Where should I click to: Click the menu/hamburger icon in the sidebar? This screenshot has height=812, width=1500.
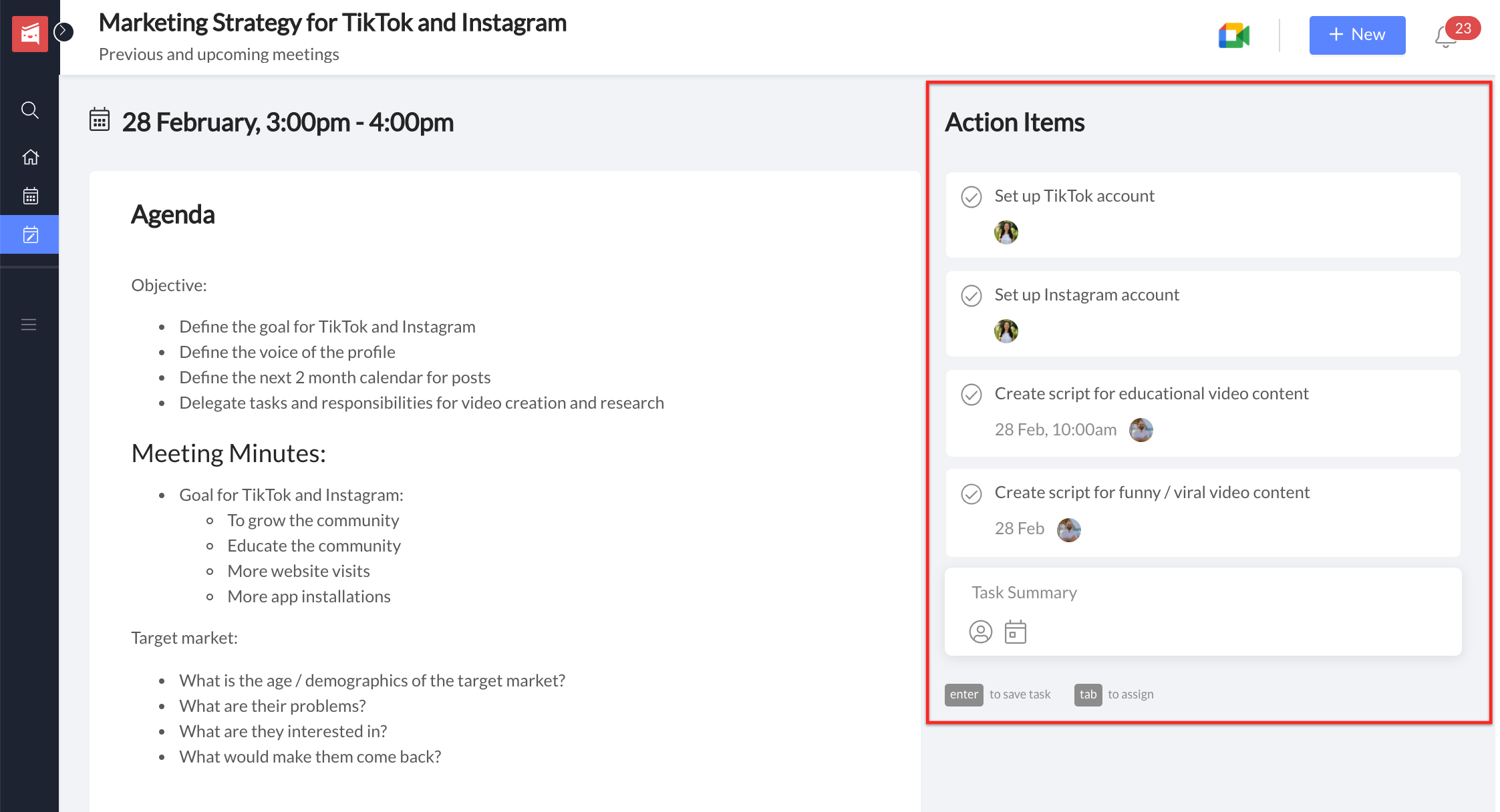click(30, 324)
